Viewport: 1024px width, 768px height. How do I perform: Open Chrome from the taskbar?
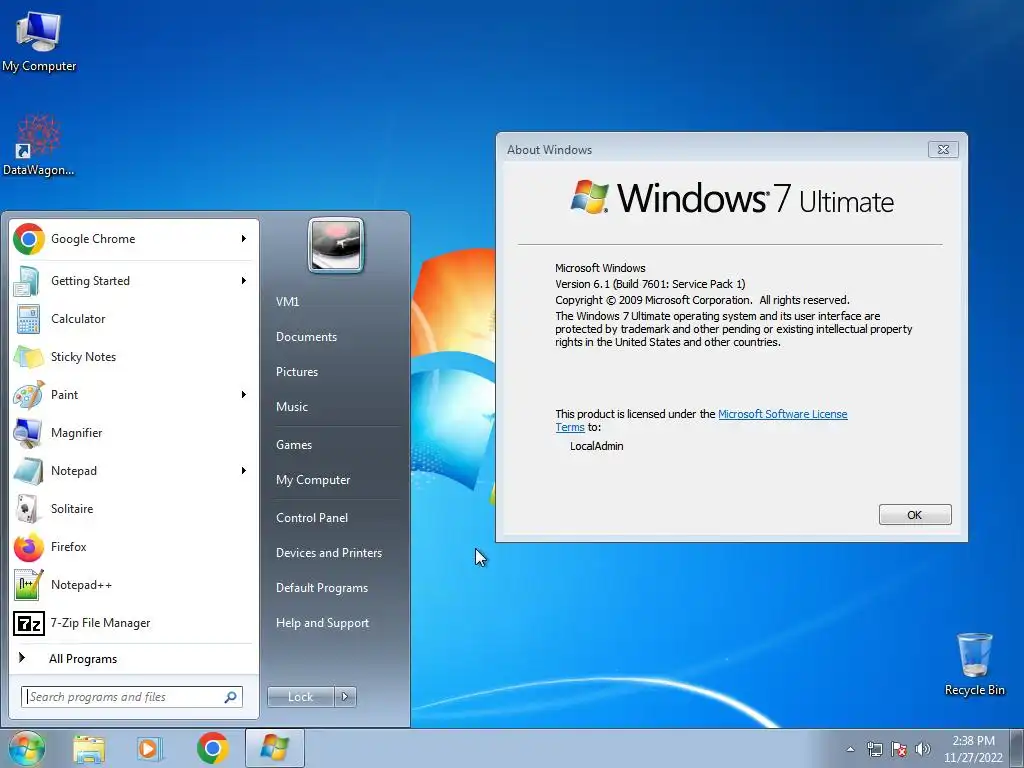click(212, 748)
